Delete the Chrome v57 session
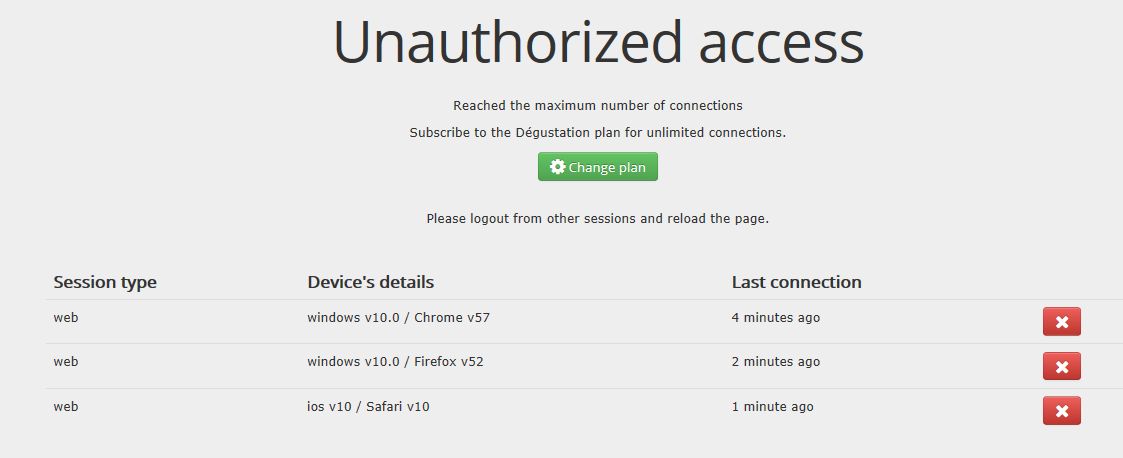1123x458 pixels. click(x=1061, y=322)
